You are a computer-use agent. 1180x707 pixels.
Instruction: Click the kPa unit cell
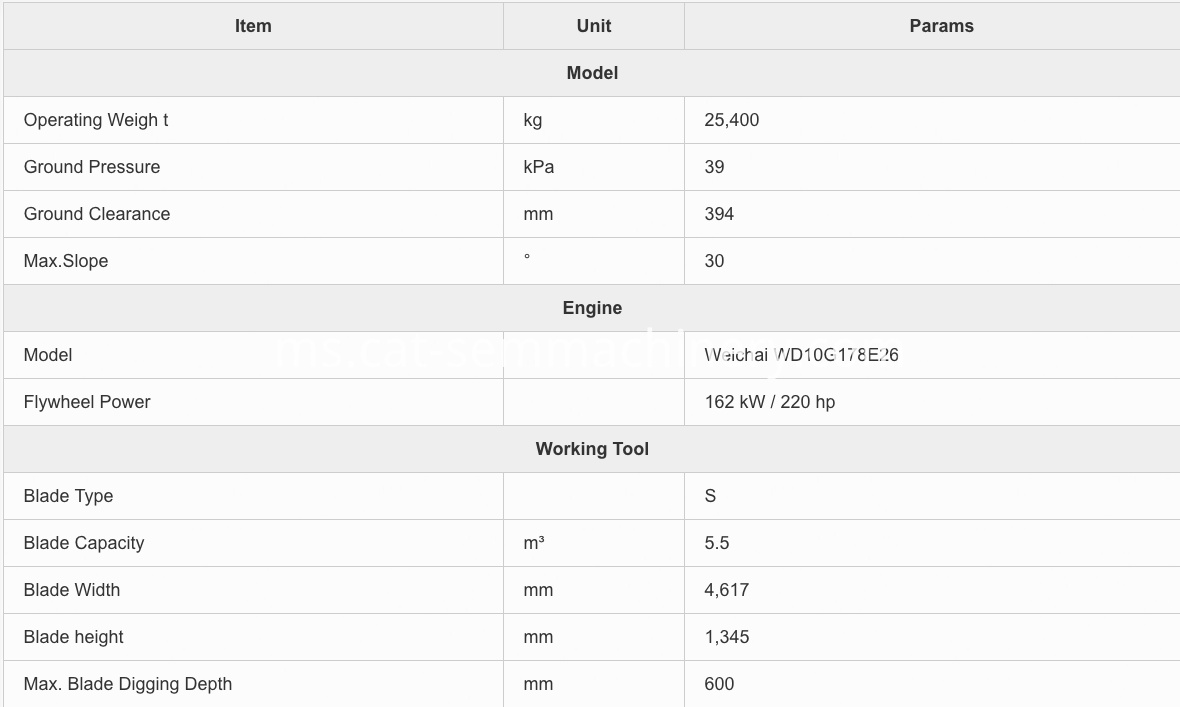point(593,167)
